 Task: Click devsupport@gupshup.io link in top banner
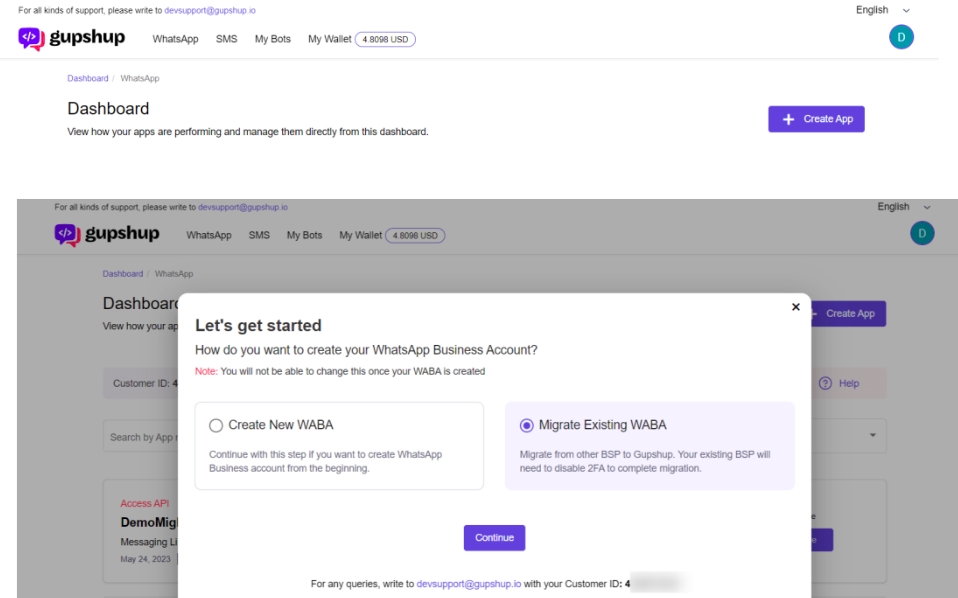click(x=210, y=10)
